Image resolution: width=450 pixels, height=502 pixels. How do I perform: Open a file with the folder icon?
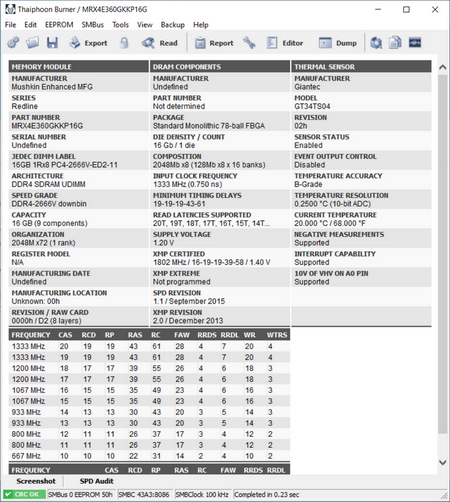[x=33, y=43]
